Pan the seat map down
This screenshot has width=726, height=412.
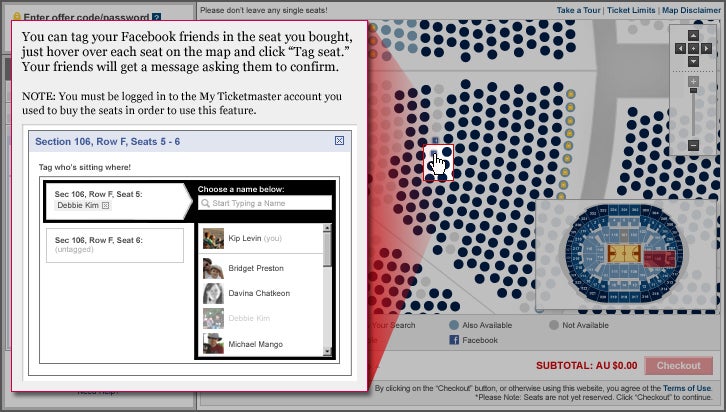693,61
